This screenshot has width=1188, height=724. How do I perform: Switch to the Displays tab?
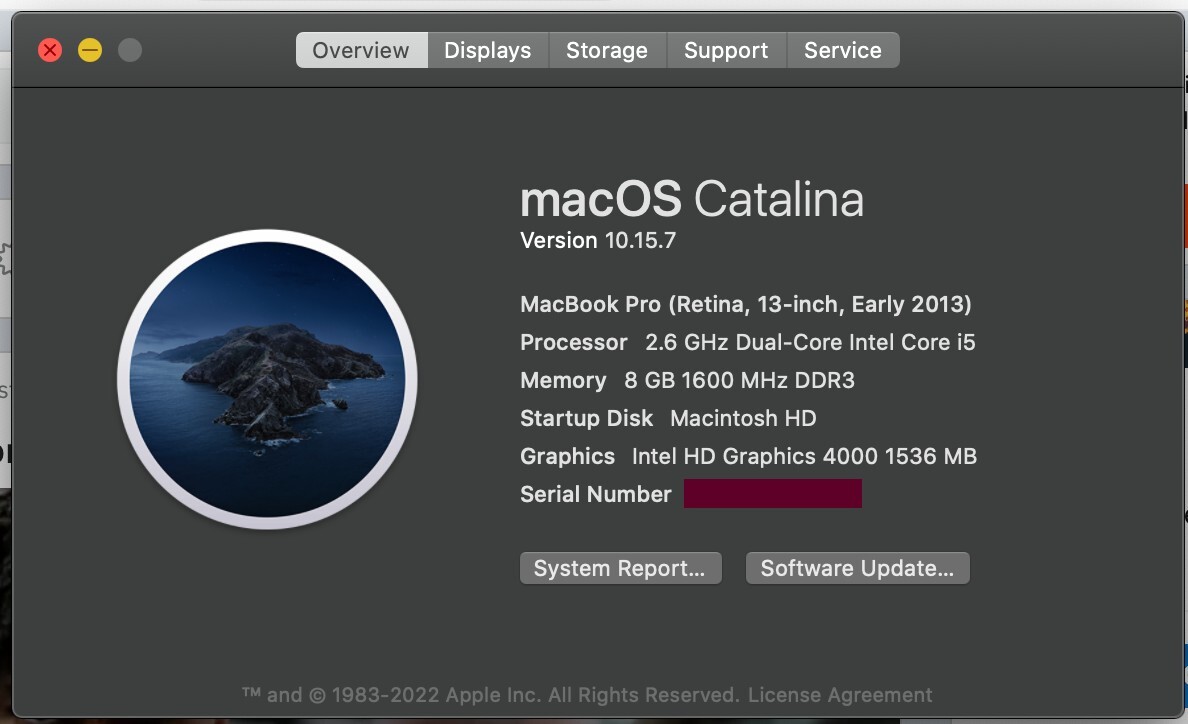pos(487,50)
